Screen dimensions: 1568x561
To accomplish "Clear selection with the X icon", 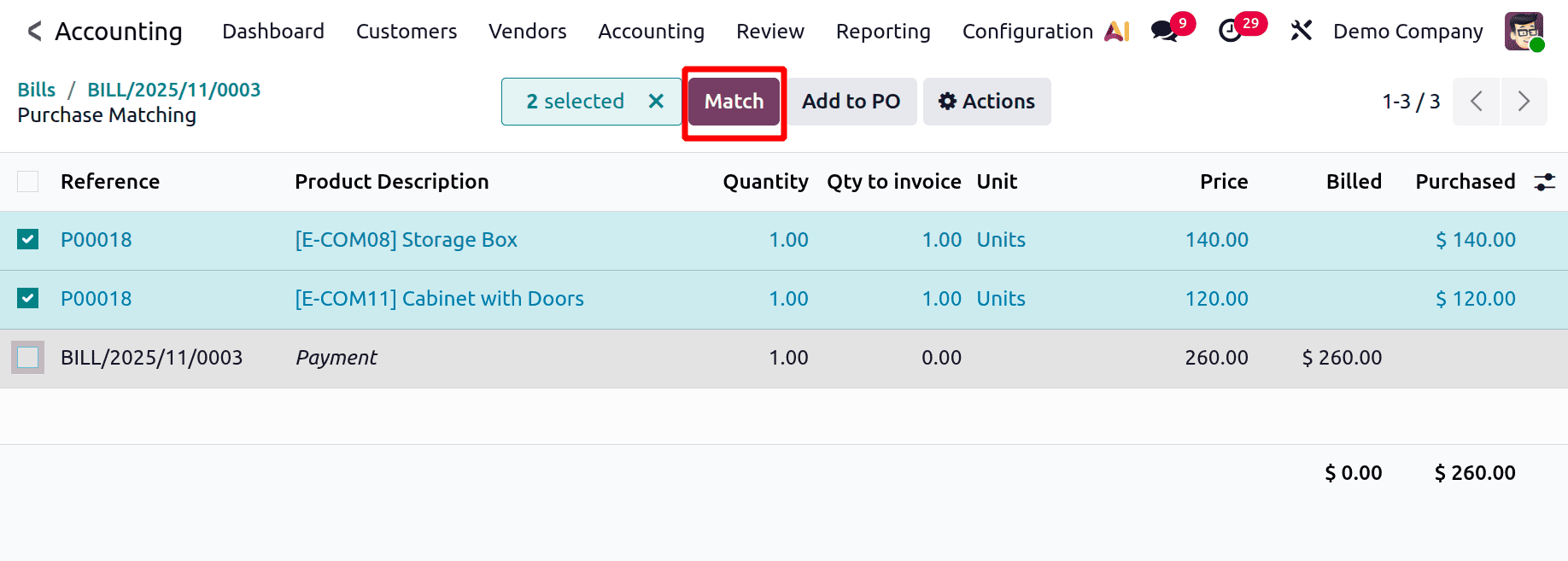I will click(x=656, y=101).
